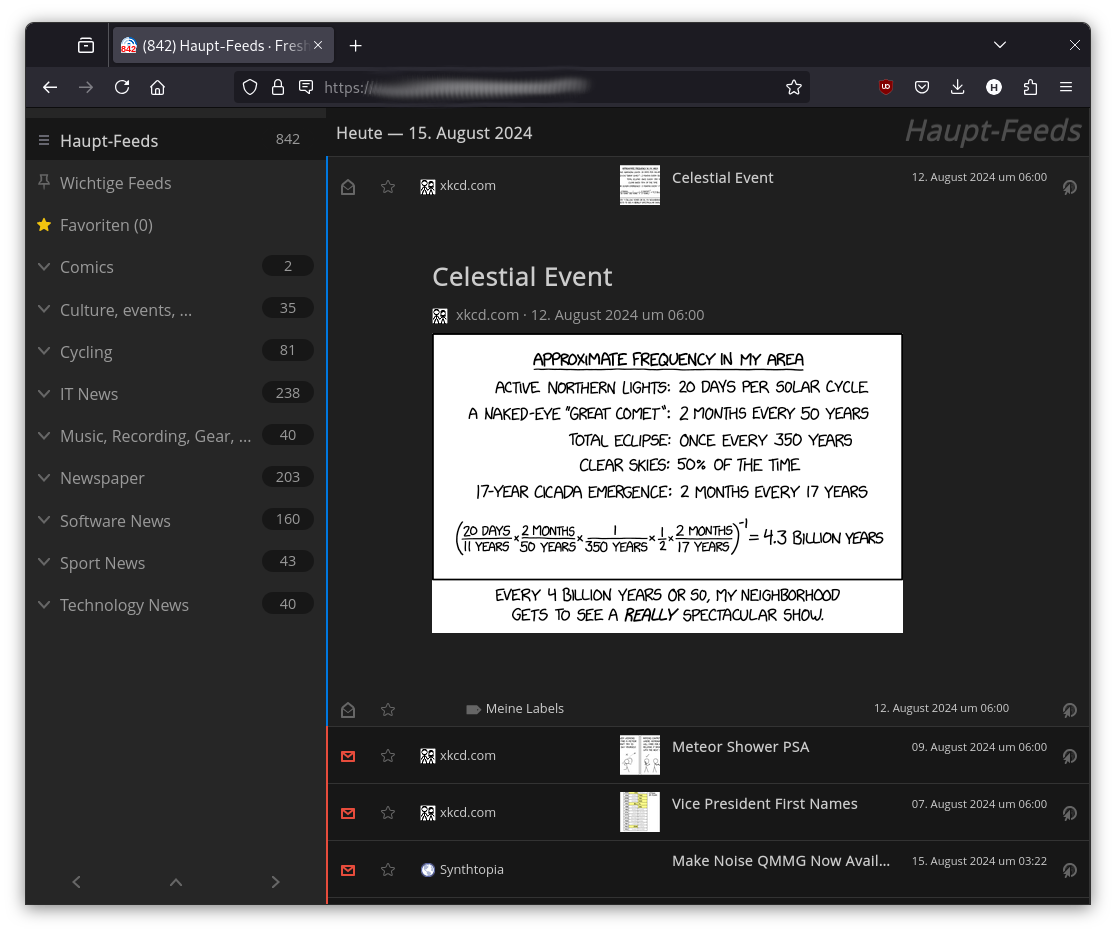1116x933 pixels.
Task: Expand the Comics category chevron
Action: click(44, 267)
